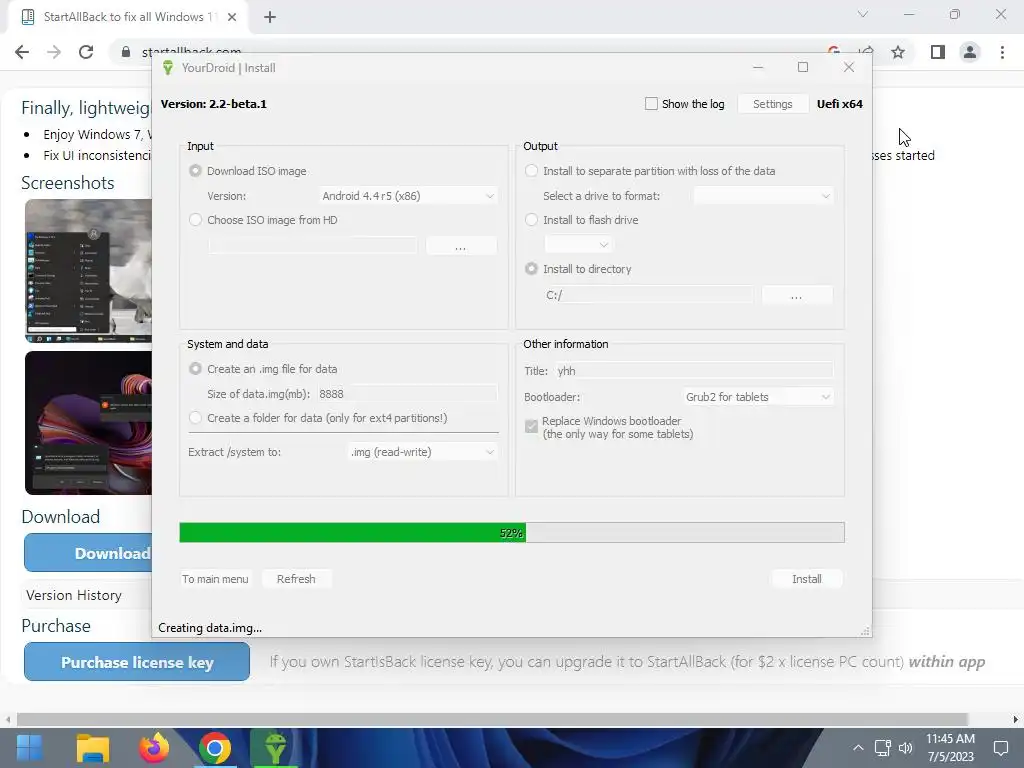
Task: Return To main menu
Action: coord(215,579)
